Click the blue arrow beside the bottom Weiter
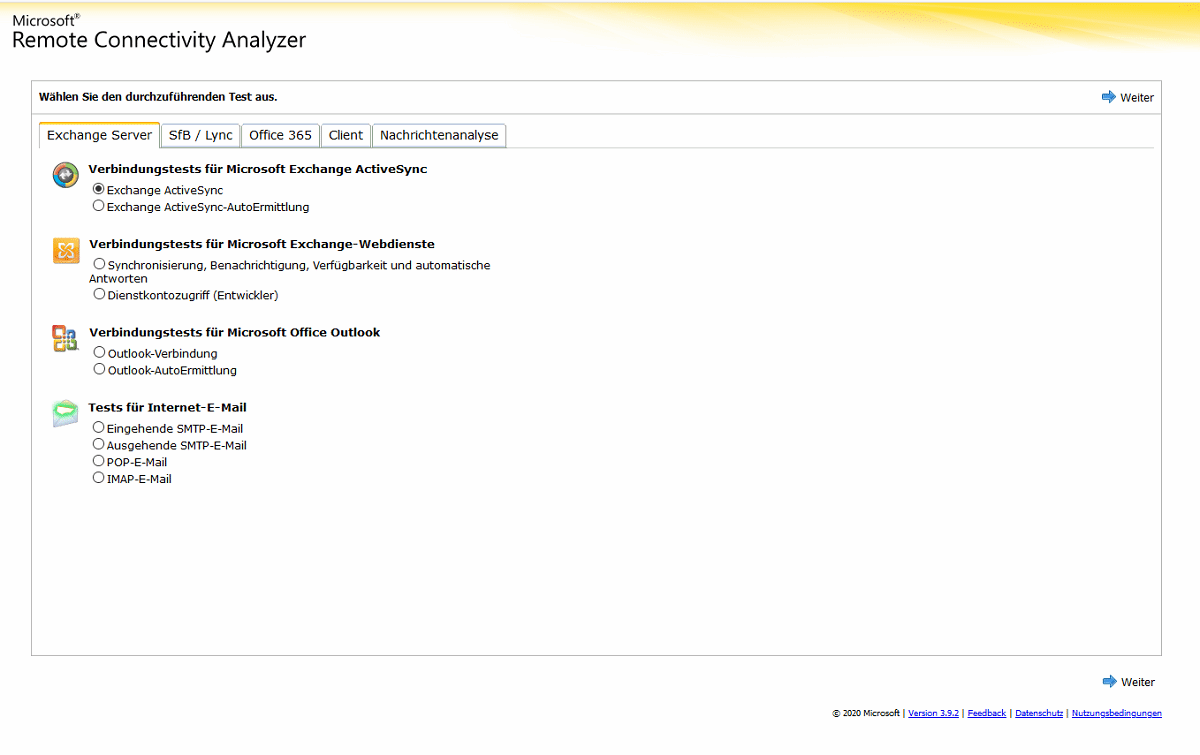This screenshot has height=755, width=1200. click(1108, 681)
